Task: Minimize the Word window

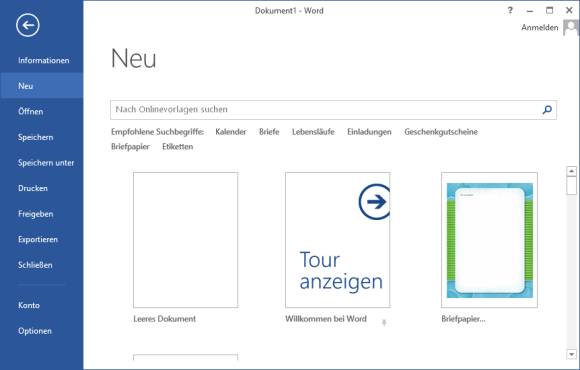Action: pos(530,11)
